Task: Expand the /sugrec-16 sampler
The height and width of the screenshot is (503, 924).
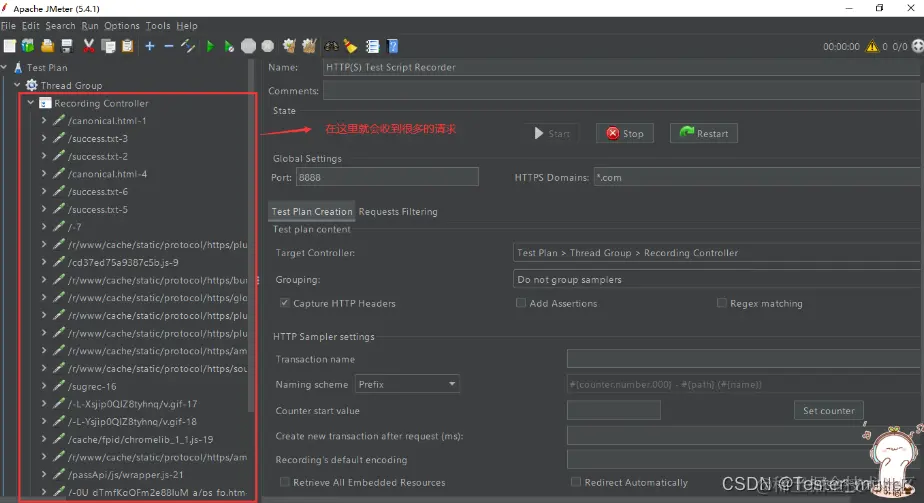Action: (44, 386)
